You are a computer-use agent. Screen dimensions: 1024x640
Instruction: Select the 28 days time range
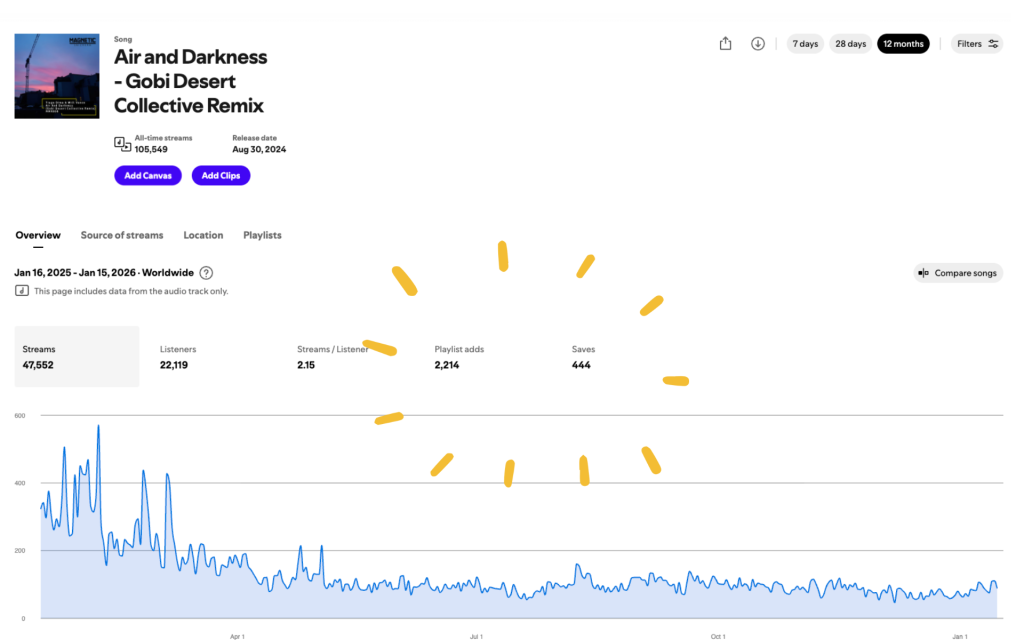click(x=850, y=44)
